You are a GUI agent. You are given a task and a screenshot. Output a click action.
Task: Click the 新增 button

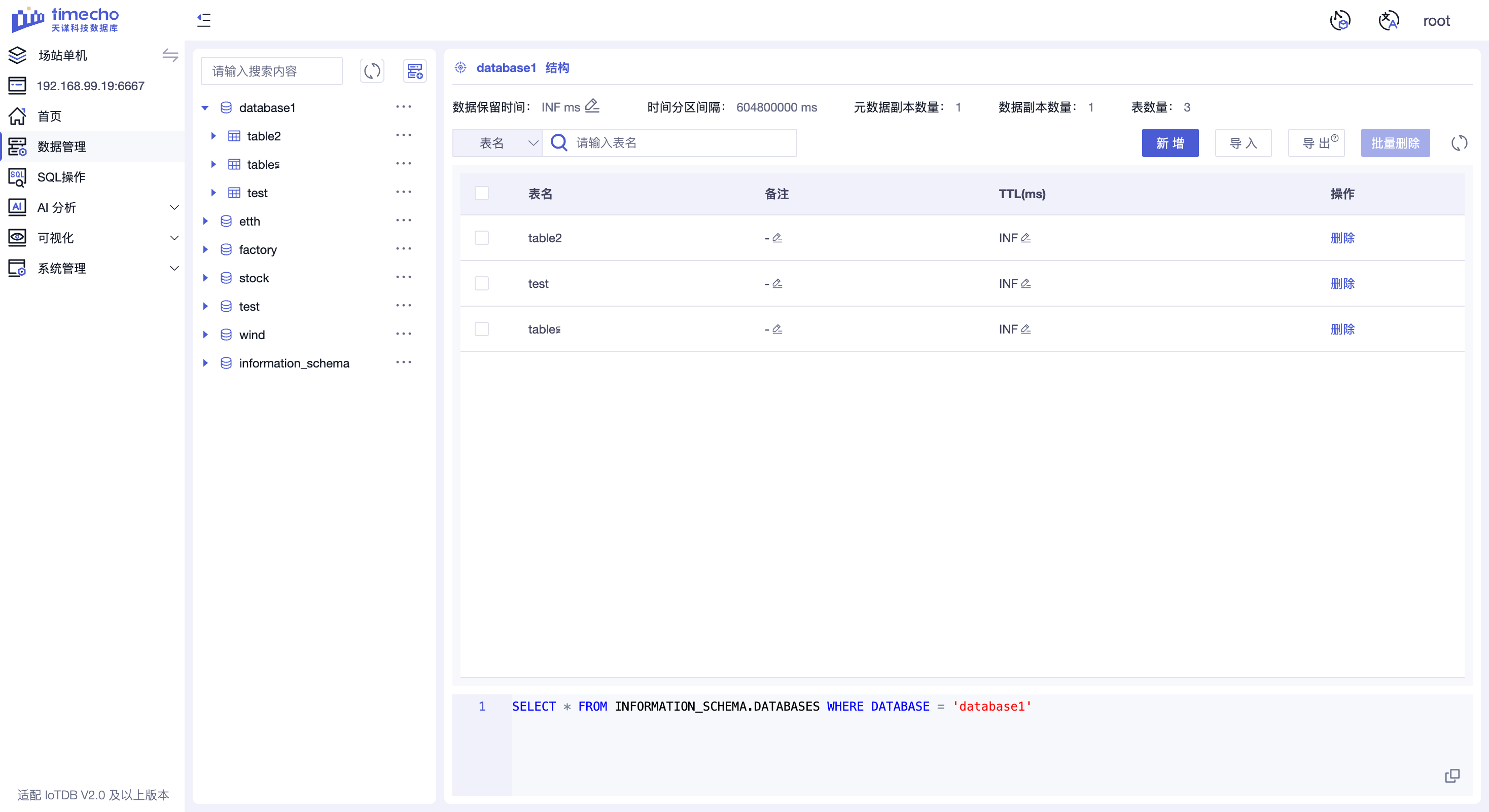1170,142
